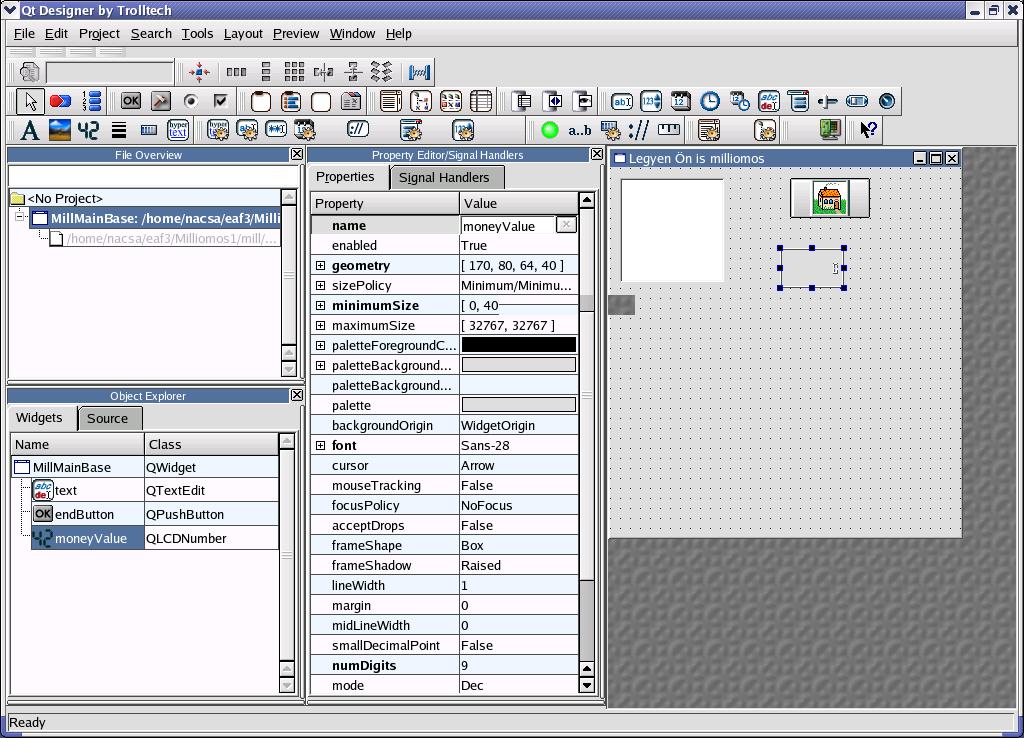Click the house image button on the form
Screen dimensions: 1024x738
pyautogui.click(x=829, y=198)
